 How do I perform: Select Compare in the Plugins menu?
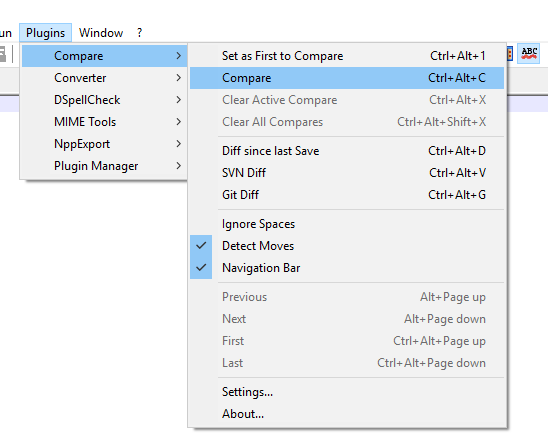104,56
